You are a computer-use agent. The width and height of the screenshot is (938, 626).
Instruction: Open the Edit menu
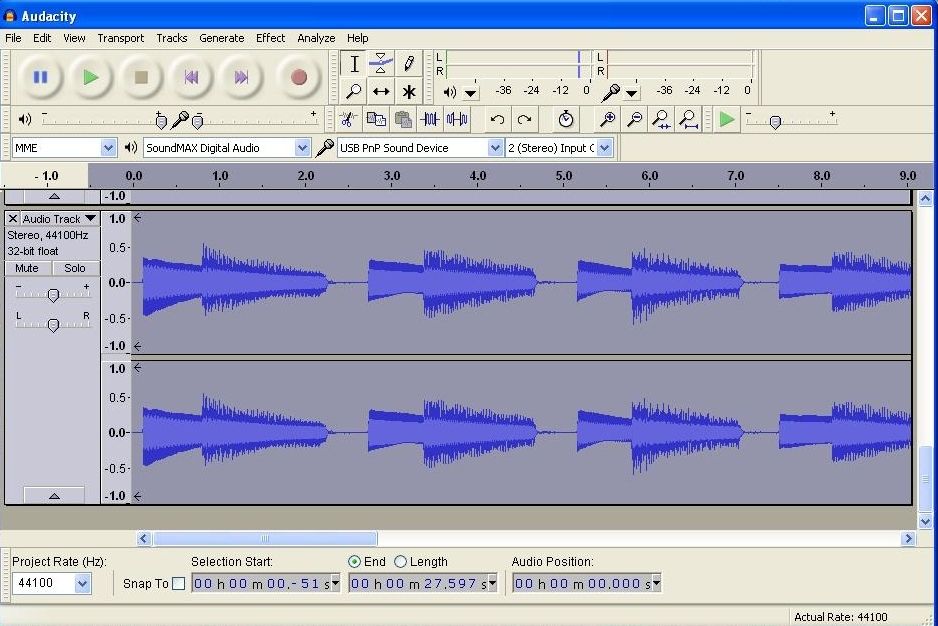pyautogui.click(x=42, y=38)
